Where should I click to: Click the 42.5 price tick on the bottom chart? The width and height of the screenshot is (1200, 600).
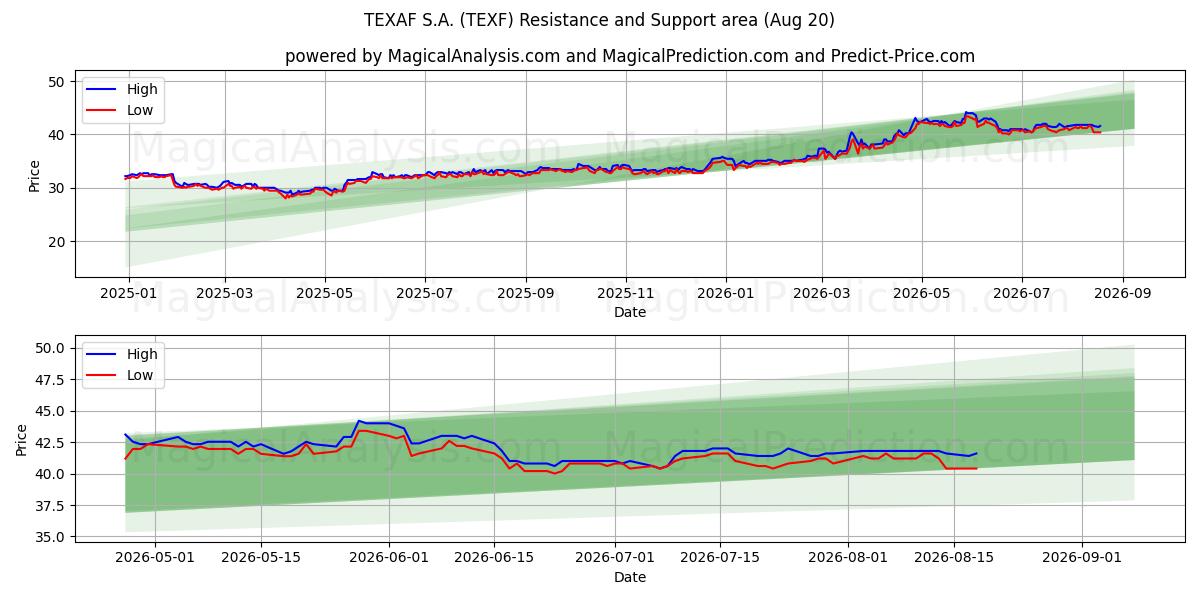[x=51, y=443]
